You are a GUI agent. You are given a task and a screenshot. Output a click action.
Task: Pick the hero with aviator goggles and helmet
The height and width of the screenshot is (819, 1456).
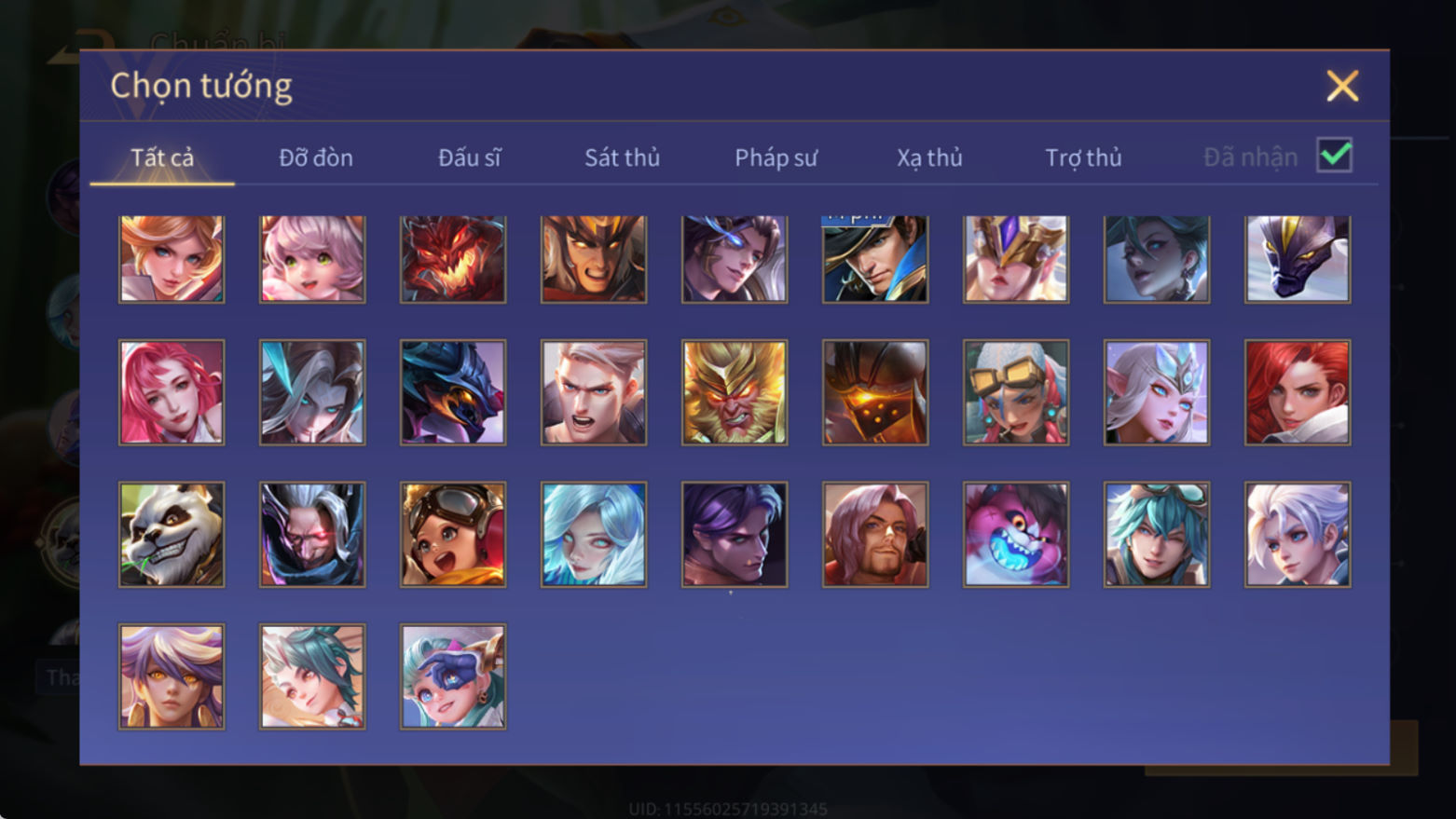click(x=453, y=534)
